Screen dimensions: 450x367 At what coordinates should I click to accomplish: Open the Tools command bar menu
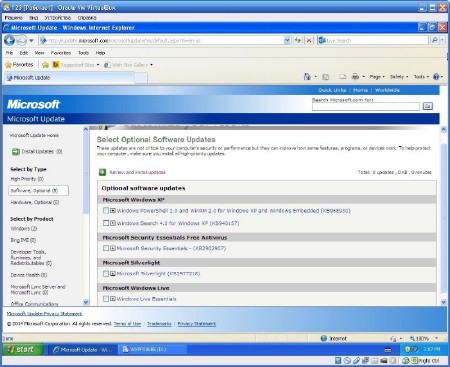(421, 77)
